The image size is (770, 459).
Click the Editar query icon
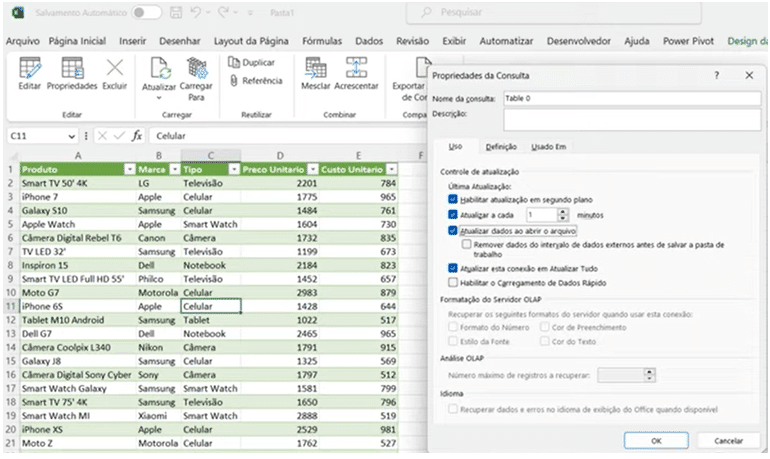(29, 68)
